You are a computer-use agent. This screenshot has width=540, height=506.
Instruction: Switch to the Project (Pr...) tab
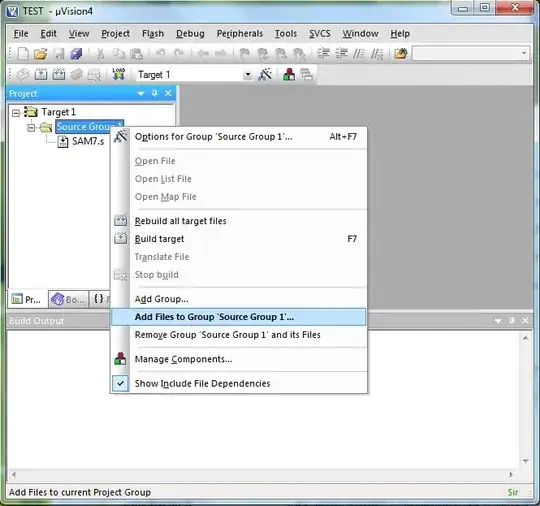coord(28,299)
